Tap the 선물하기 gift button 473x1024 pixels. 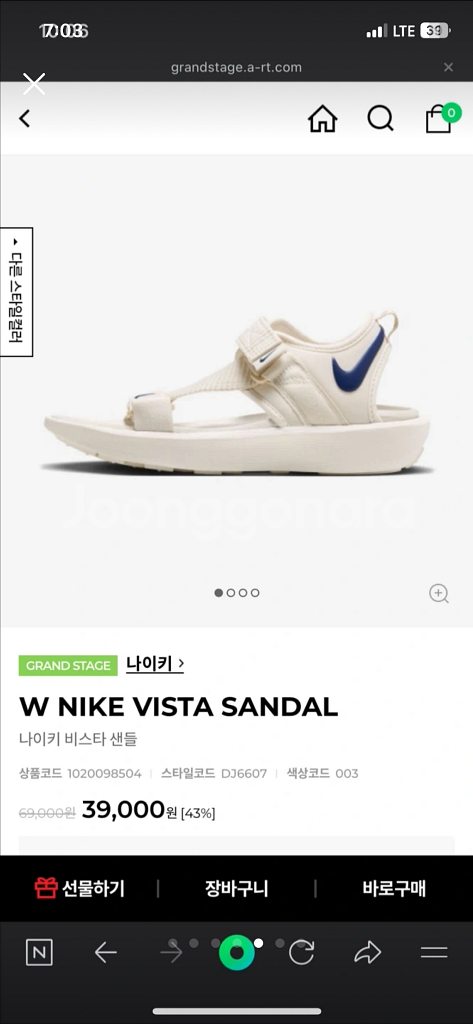coord(80,888)
